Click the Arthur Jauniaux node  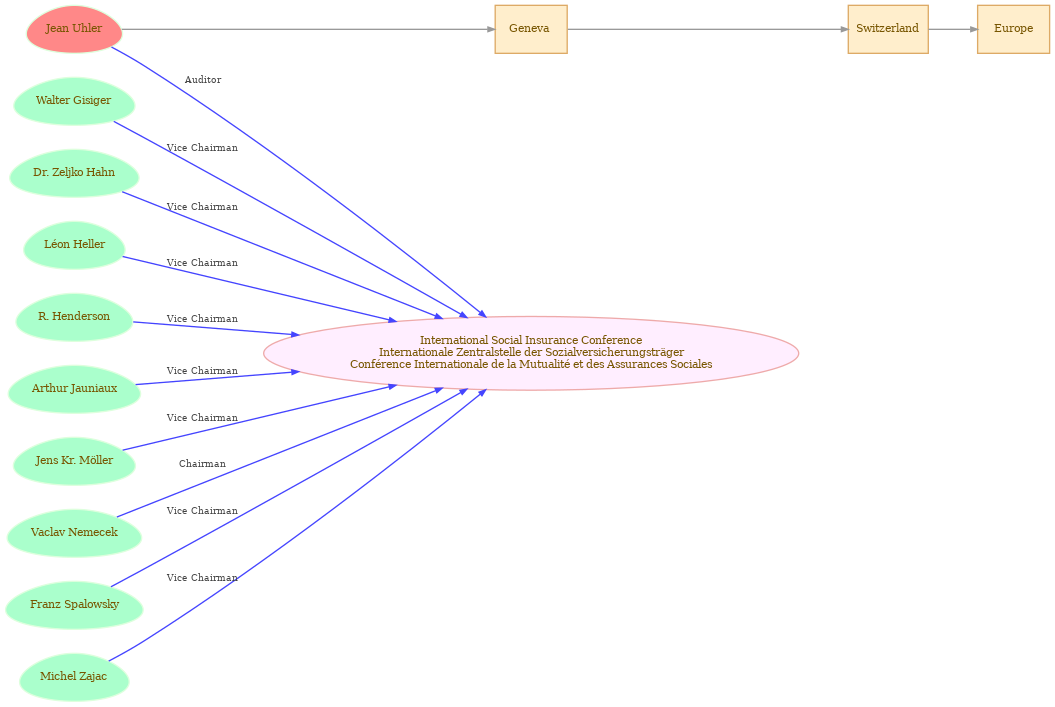click(74, 389)
